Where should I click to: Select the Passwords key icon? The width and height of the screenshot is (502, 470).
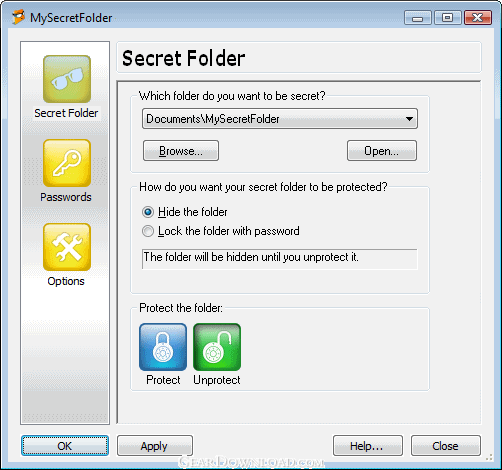(67, 163)
